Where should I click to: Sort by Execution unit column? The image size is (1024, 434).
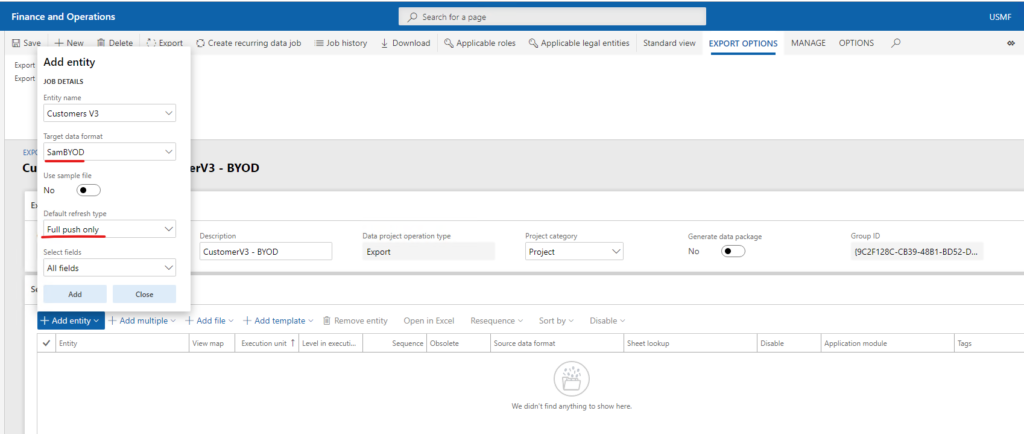tap(268, 343)
